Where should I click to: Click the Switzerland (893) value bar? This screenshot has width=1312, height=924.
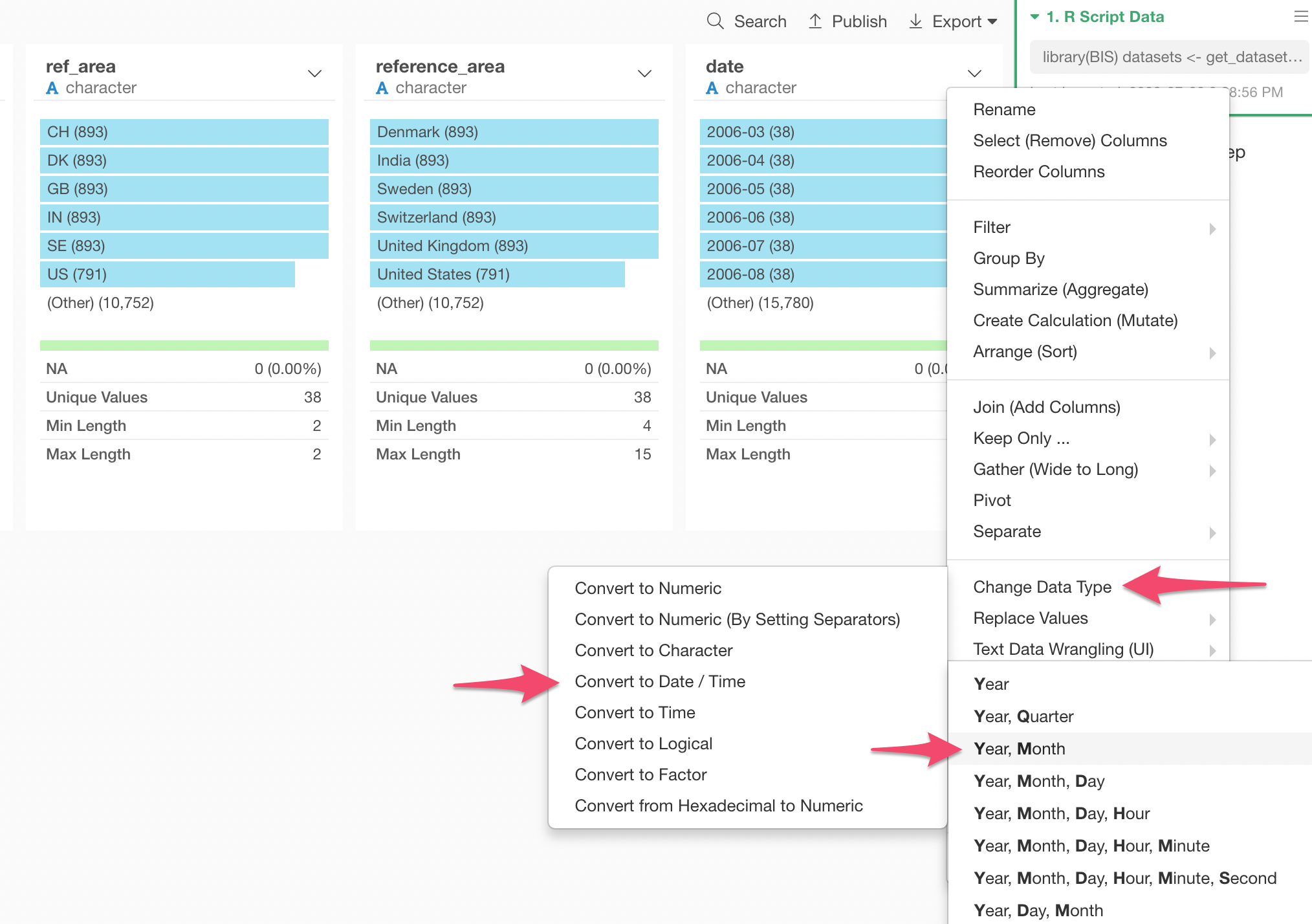(514, 217)
